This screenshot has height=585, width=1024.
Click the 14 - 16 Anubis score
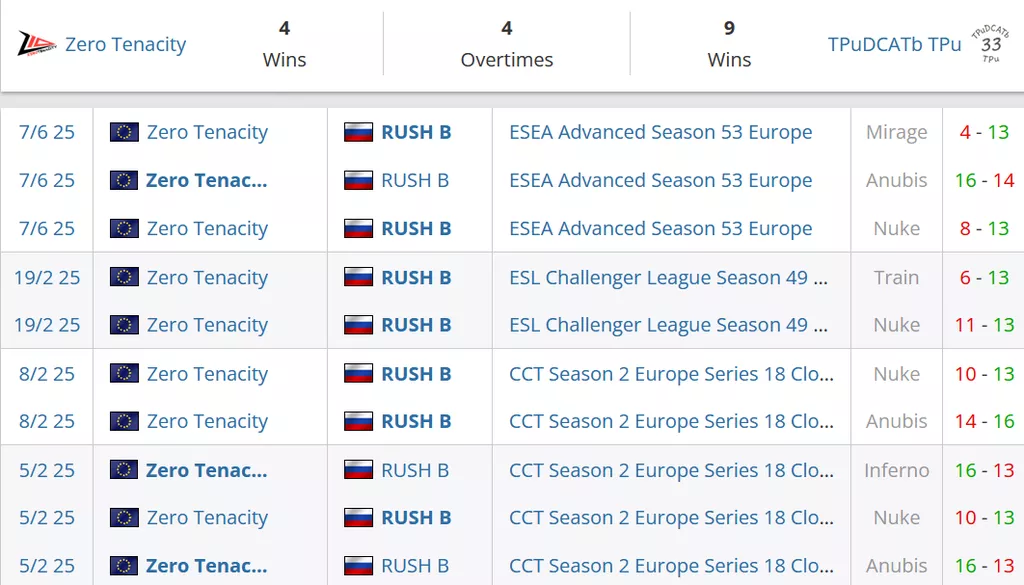pos(984,421)
